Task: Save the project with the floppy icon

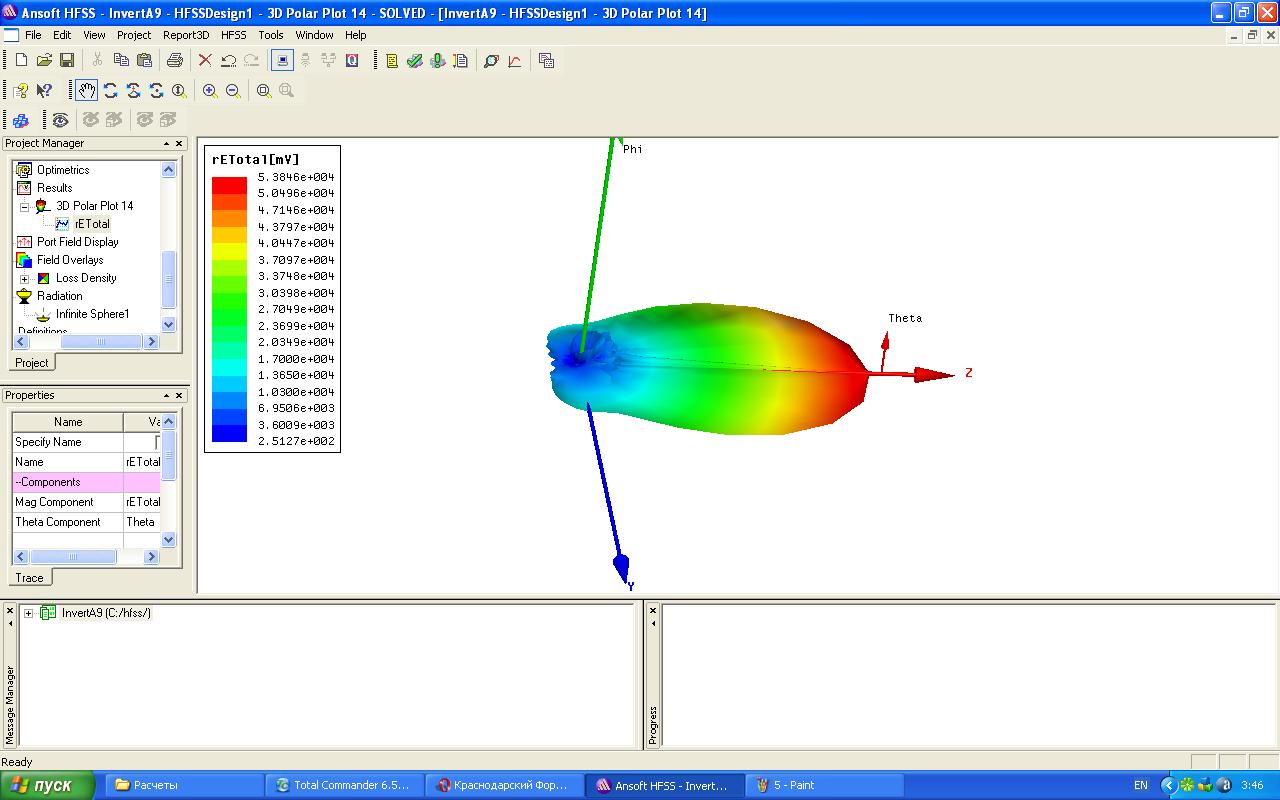Action: (x=67, y=61)
